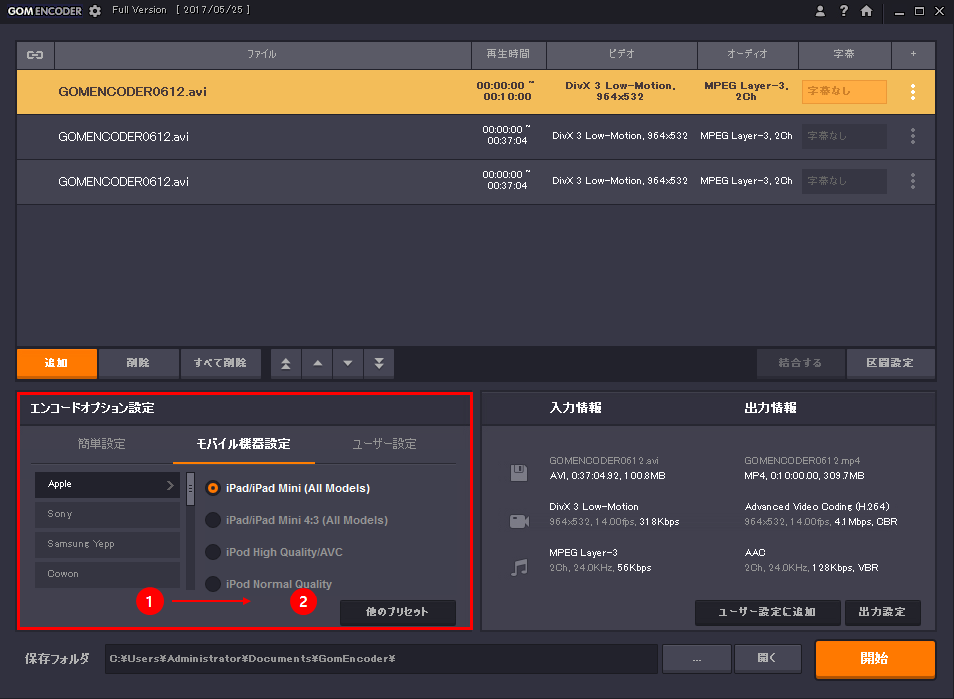The height and width of the screenshot is (699, 954).
Task: Go to the home page icon
Action: [867, 11]
